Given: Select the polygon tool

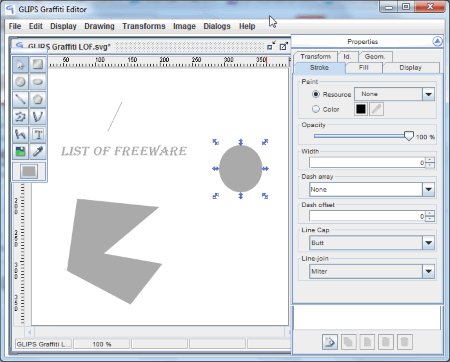Looking at the screenshot, I should [x=38, y=99].
